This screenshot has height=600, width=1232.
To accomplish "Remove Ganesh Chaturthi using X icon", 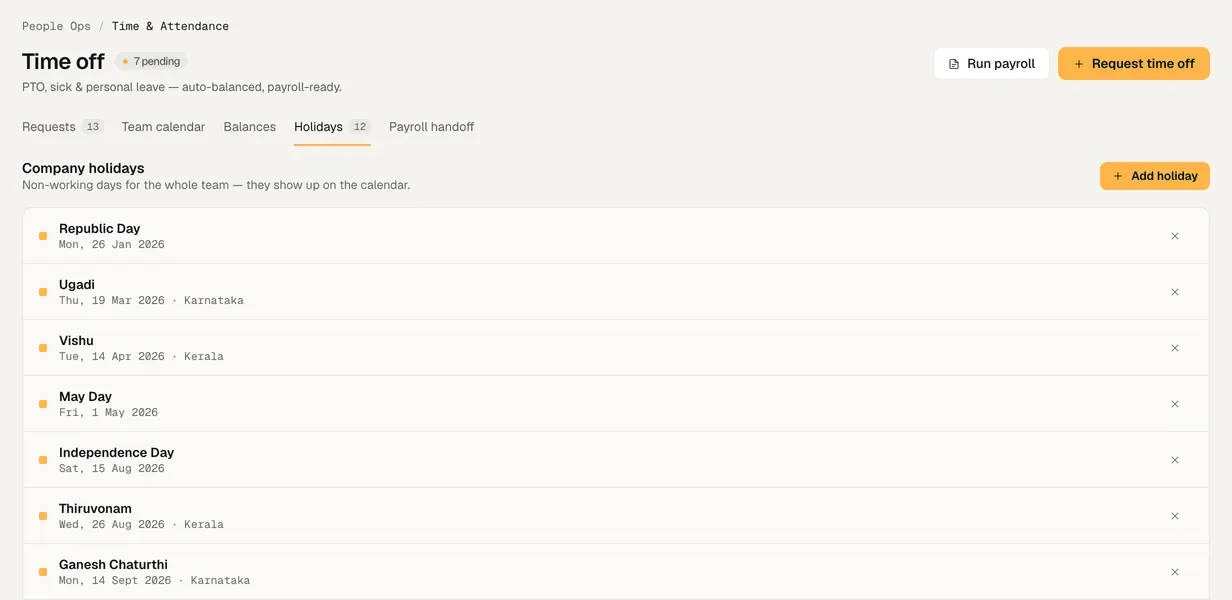I will (1175, 572).
